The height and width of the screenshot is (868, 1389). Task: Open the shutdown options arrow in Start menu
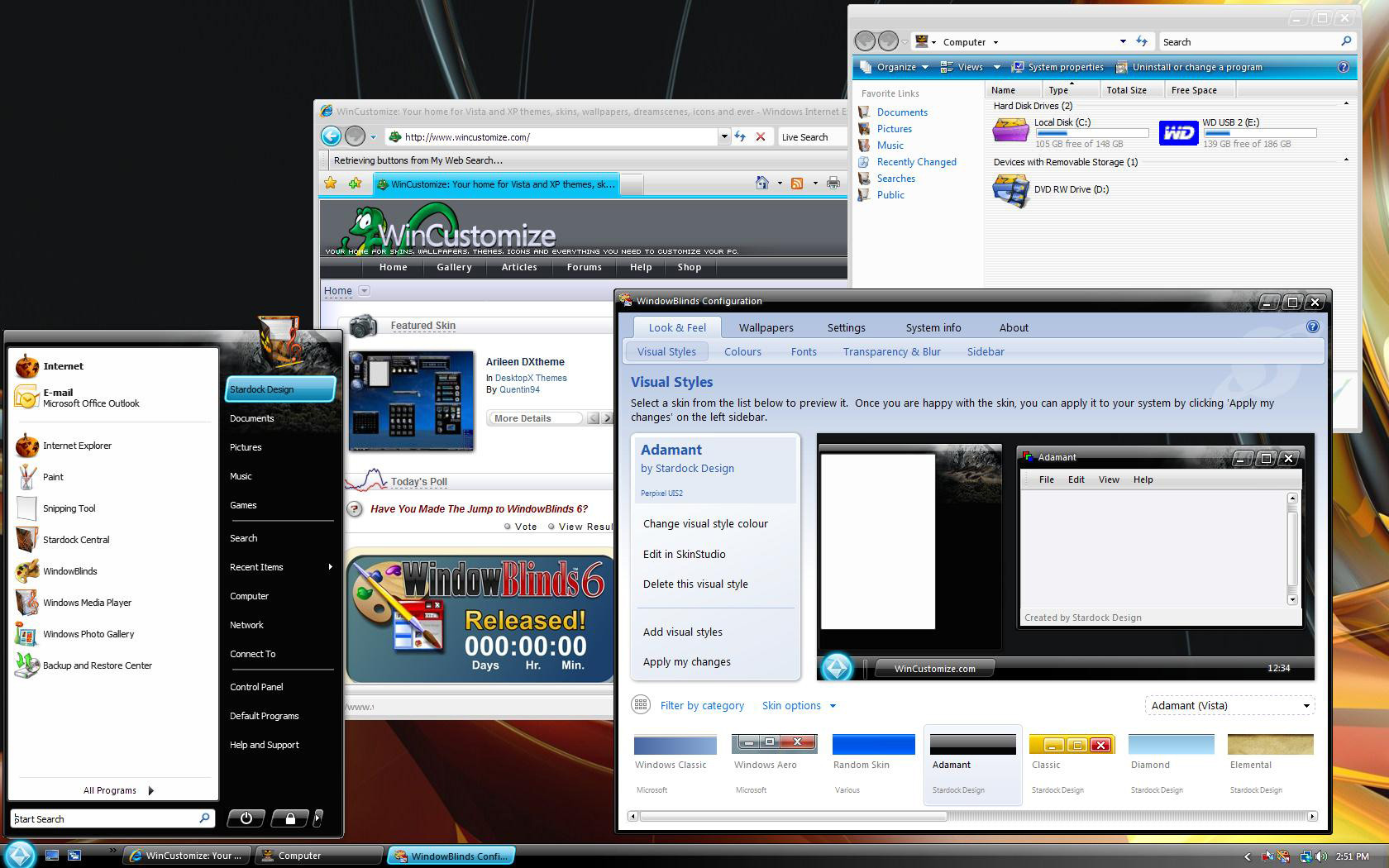[x=318, y=818]
